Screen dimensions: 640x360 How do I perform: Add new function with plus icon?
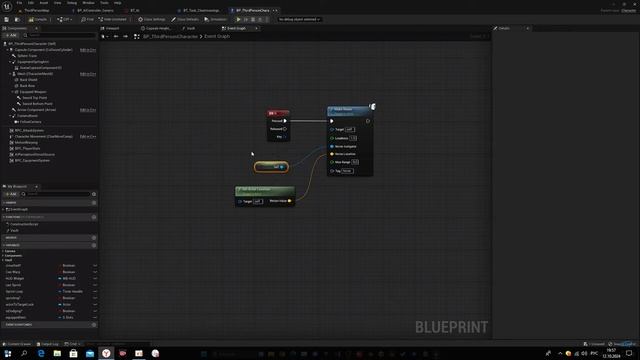pyautogui.click(x=94, y=217)
